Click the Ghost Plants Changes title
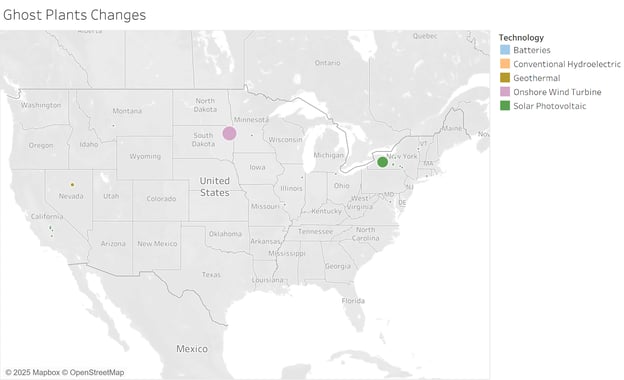The height and width of the screenshot is (380, 624). 74,15
